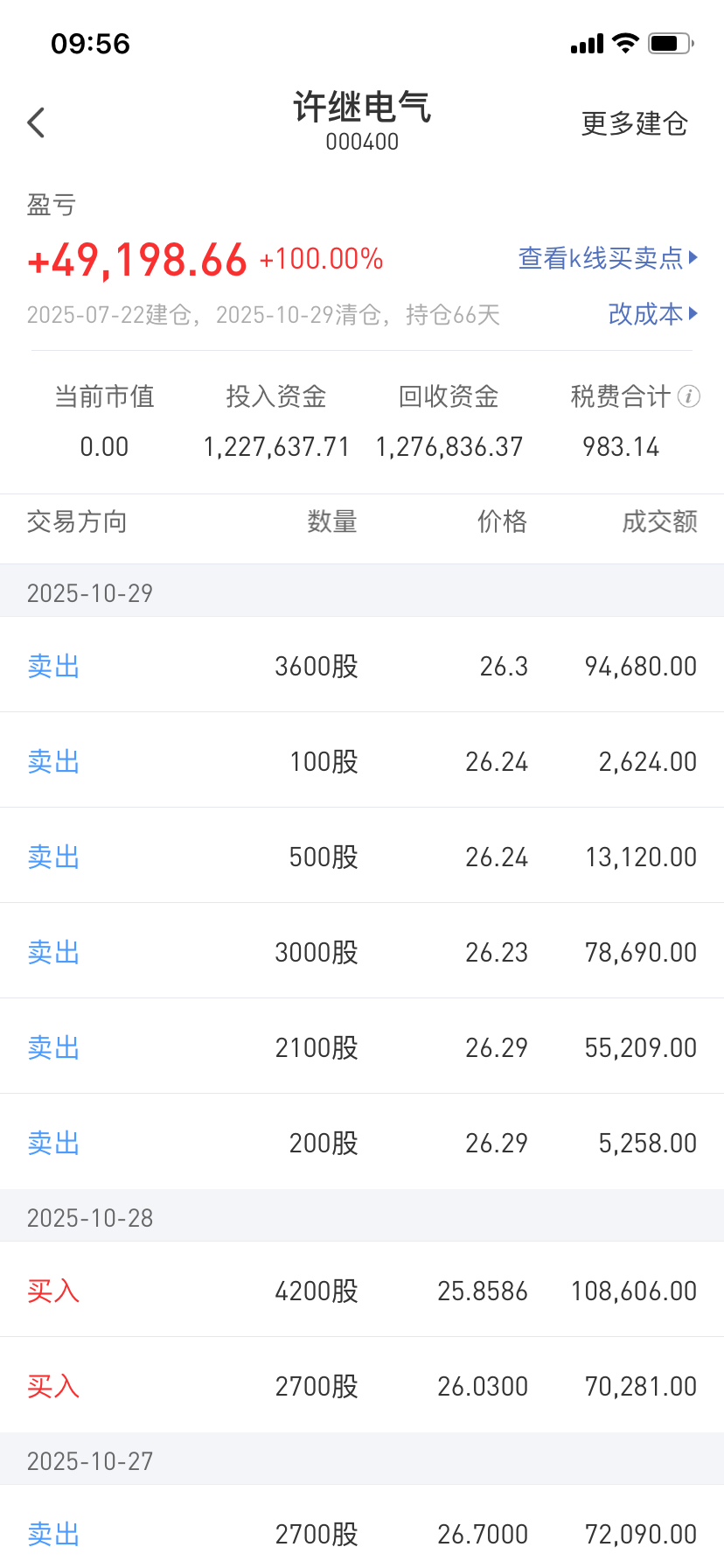724x1568 pixels.
Task: Open the 卖出 200股 trade row
Action: [x=362, y=1142]
